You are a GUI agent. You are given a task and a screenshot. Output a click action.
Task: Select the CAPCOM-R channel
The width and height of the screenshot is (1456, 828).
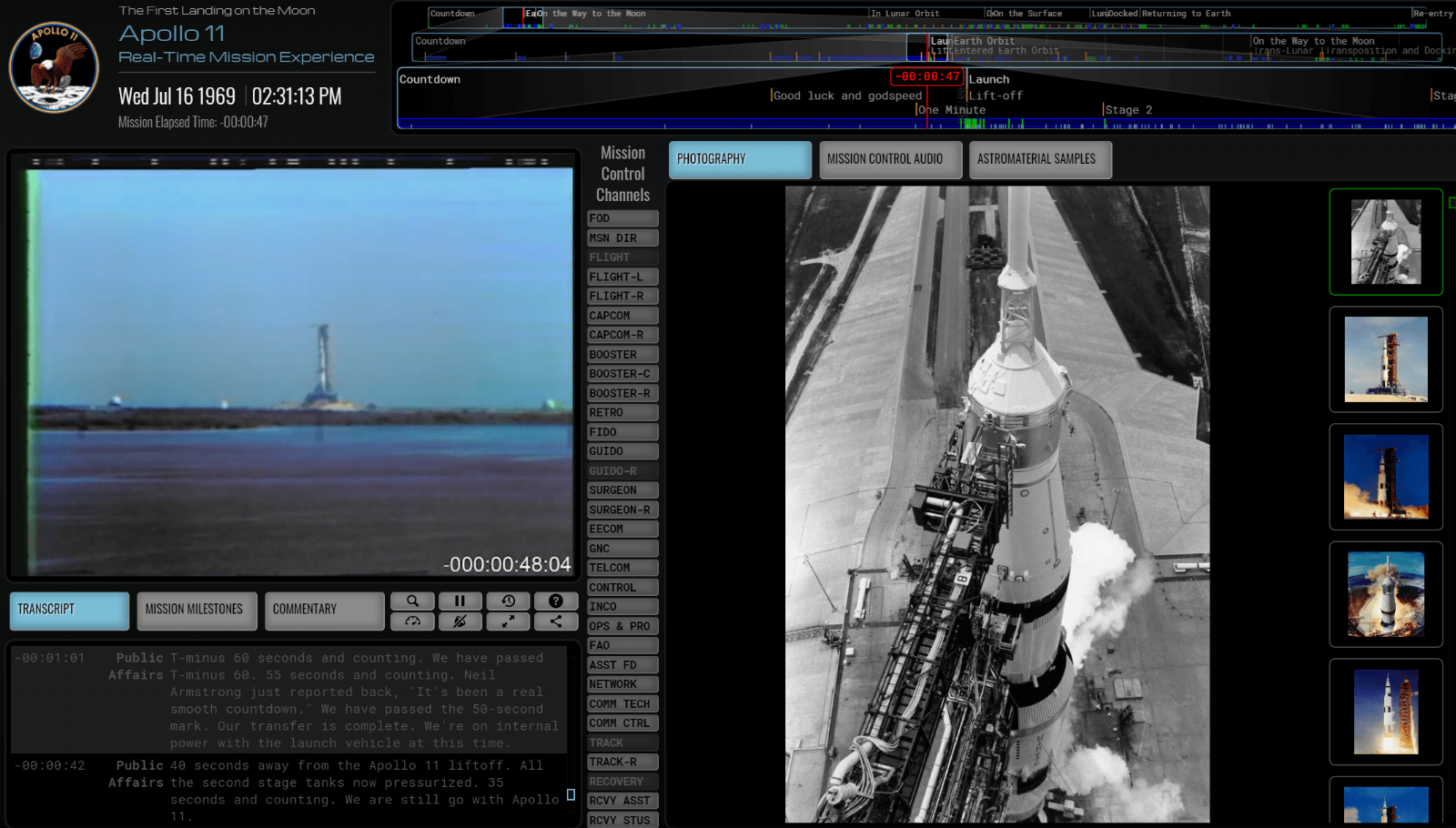[622, 335]
